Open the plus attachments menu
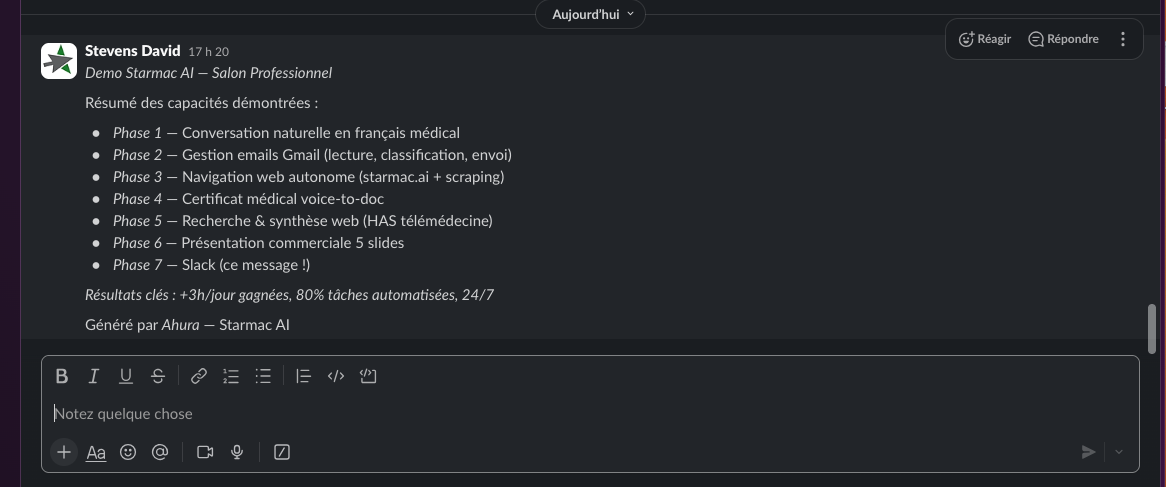 [x=64, y=452]
